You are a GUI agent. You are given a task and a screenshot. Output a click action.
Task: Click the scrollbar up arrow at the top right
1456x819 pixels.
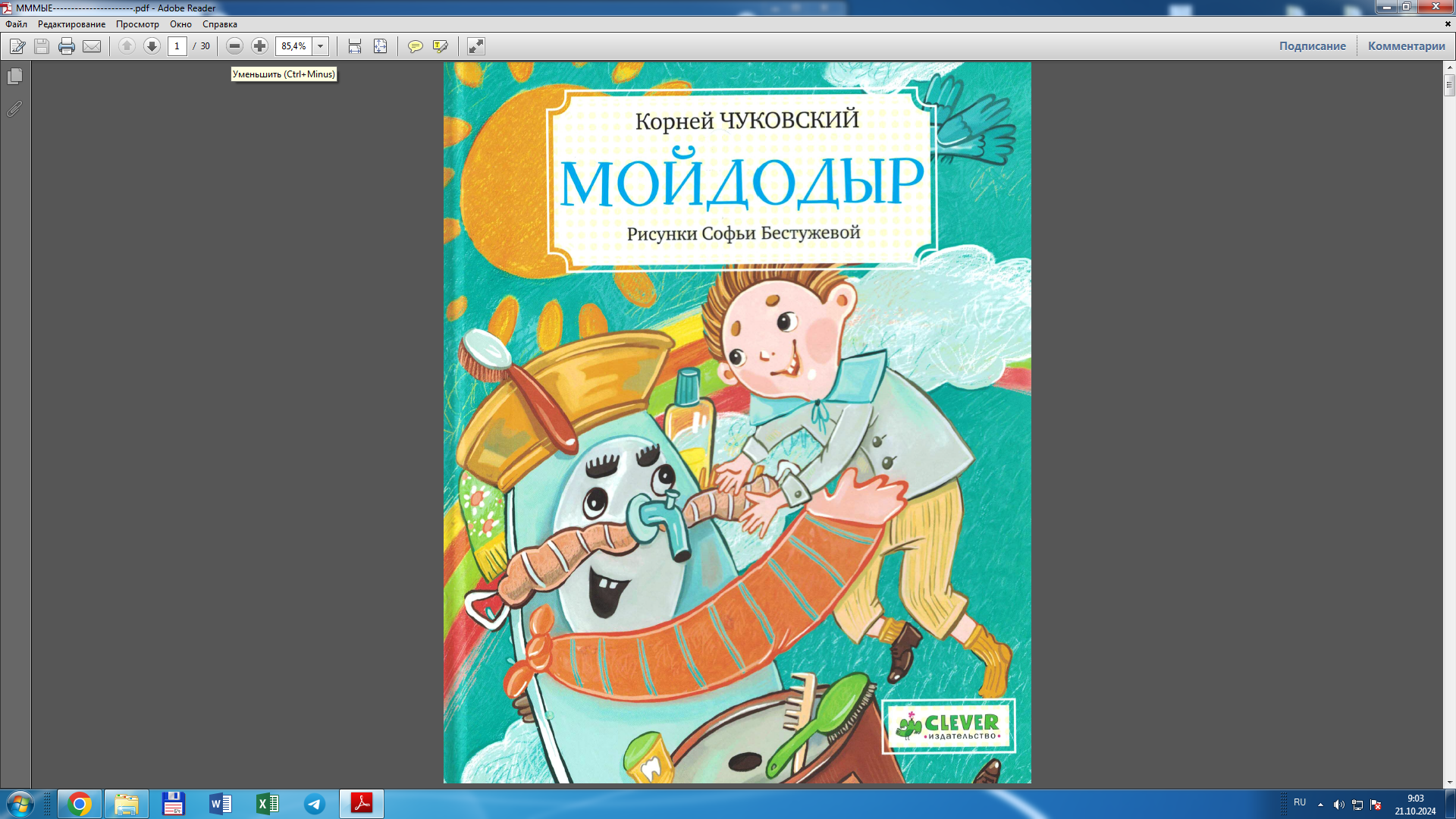1449,67
